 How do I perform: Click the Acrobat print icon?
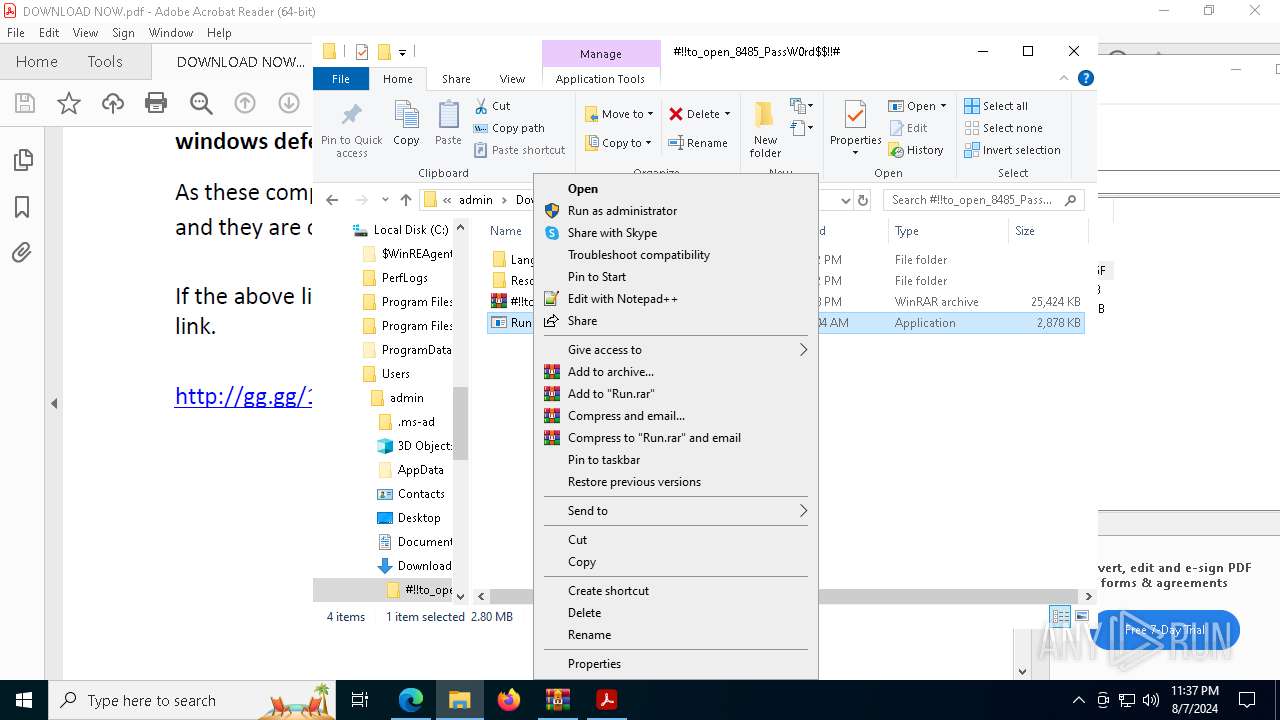click(x=156, y=103)
